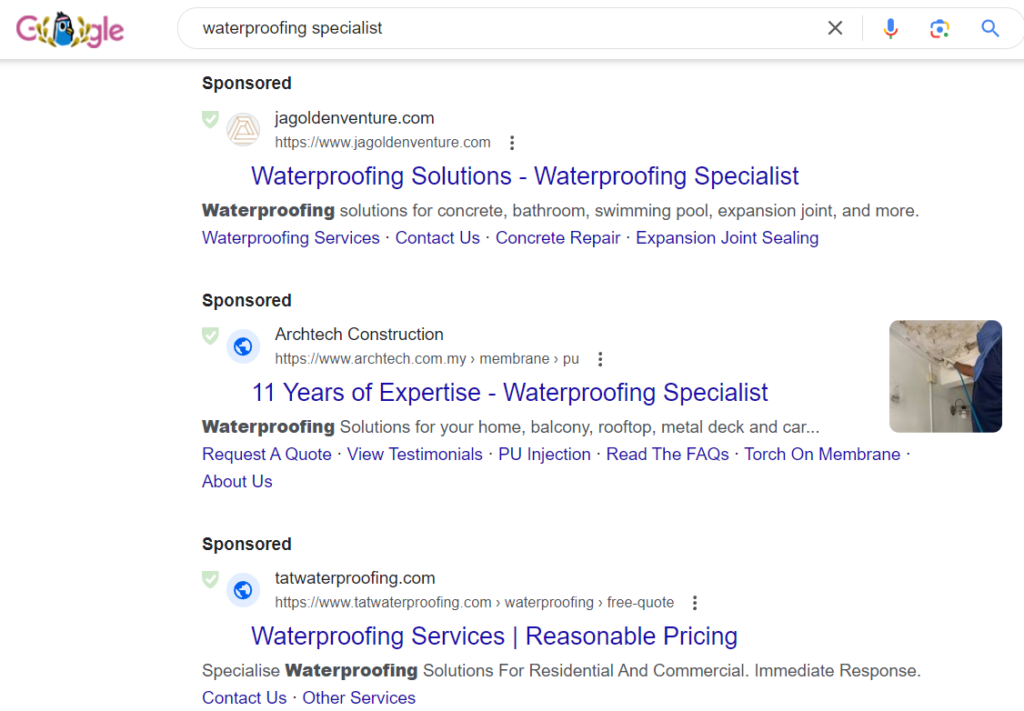Viewport: 1024px width, 711px height.
Task: Open three-dot menu for jagoldenventure ad
Action: pyautogui.click(x=512, y=142)
